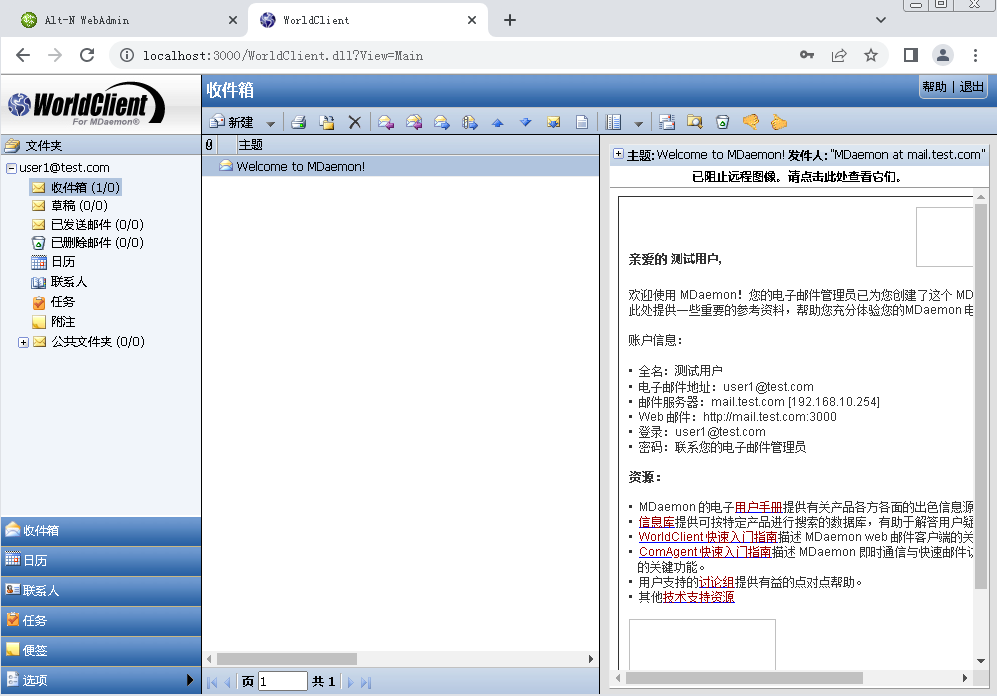The width and height of the screenshot is (997, 696).
Task: Go to previous page pager button
Action: pos(227,683)
